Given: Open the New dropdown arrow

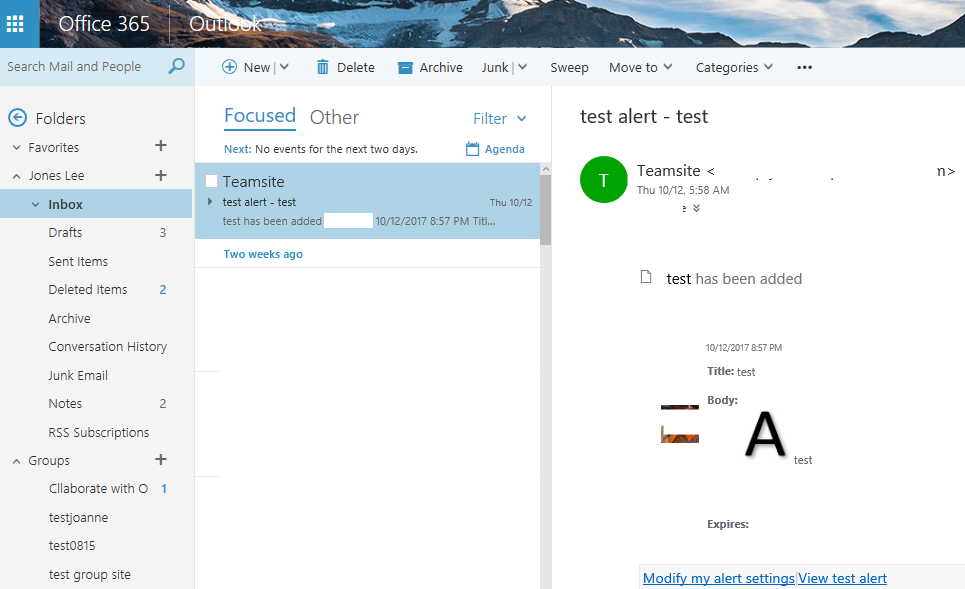Looking at the screenshot, I should coord(284,67).
